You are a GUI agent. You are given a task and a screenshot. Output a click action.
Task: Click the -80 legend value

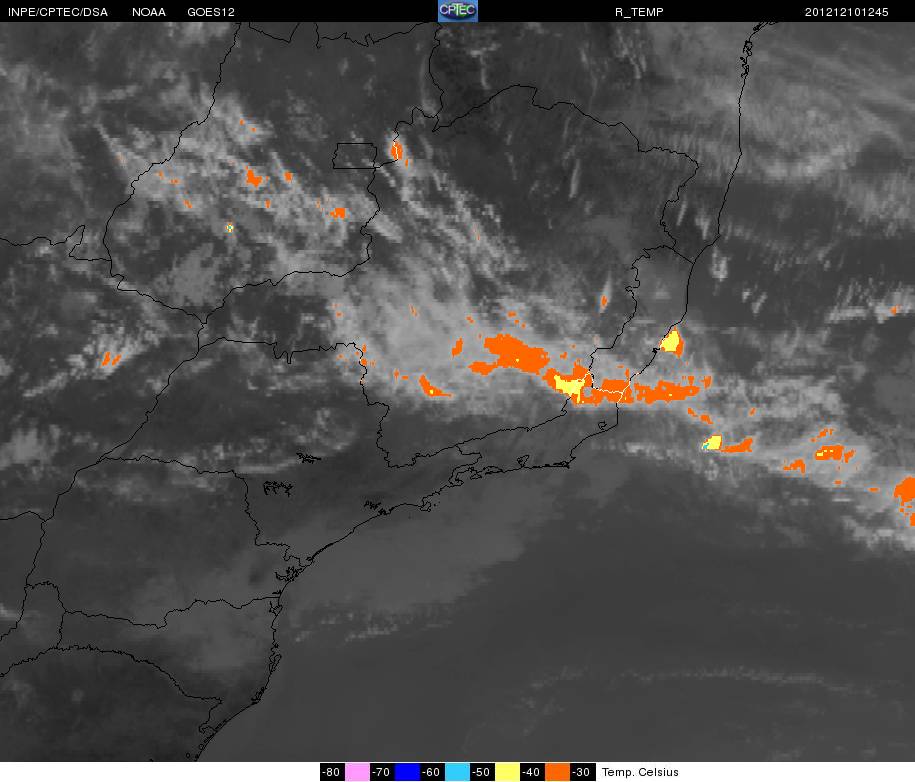click(332, 772)
